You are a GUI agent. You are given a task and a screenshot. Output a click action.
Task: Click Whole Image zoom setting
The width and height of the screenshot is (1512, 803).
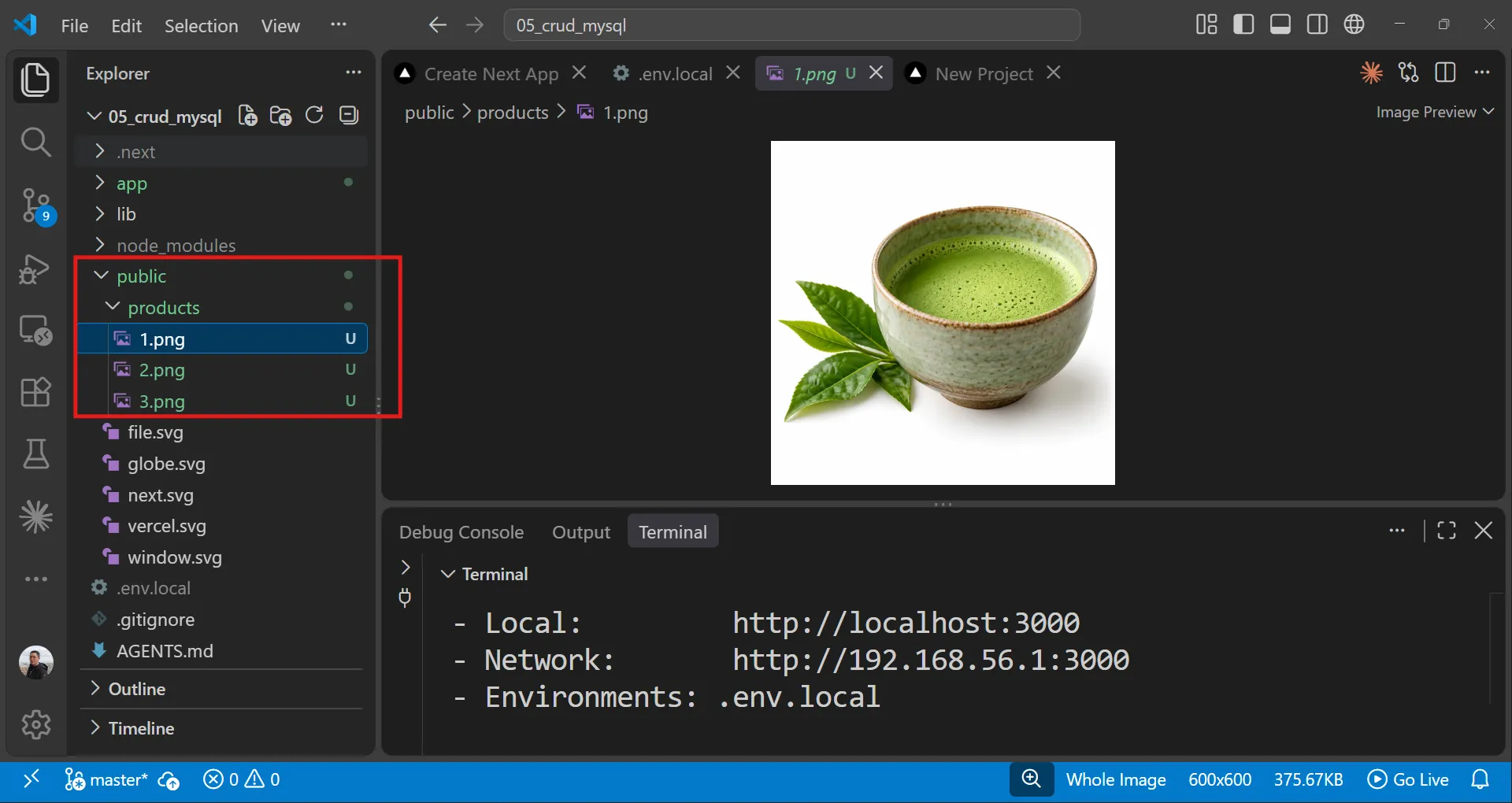point(1116,779)
